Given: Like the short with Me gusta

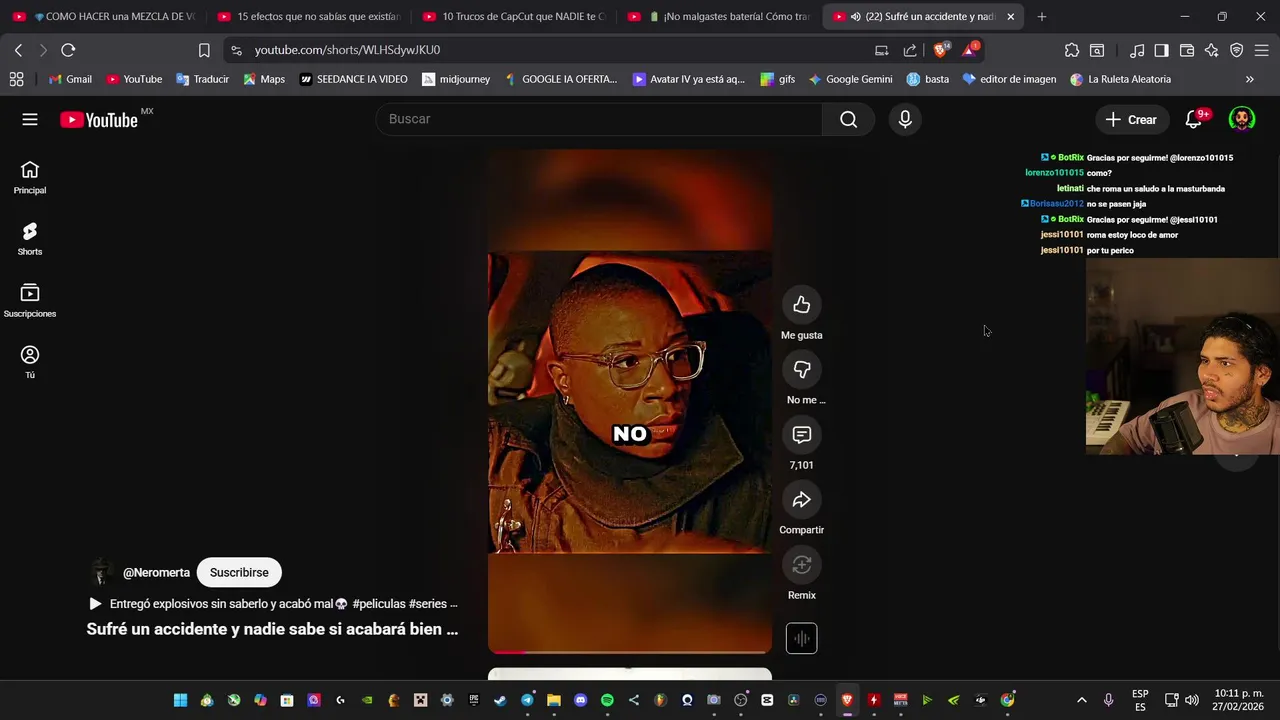Looking at the screenshot, I should tap(801, 305).
